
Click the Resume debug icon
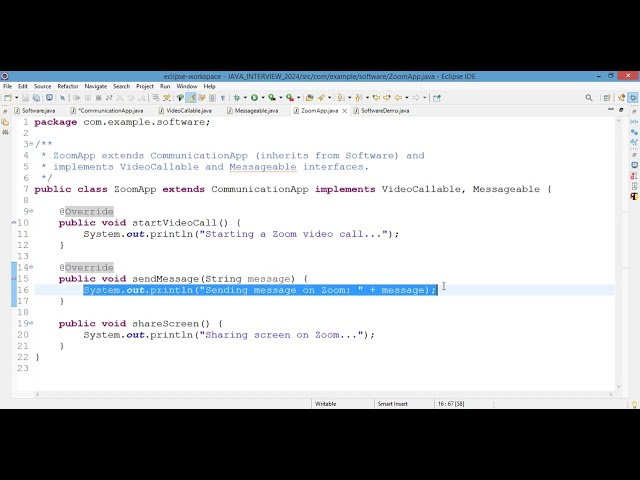[76, 98]
